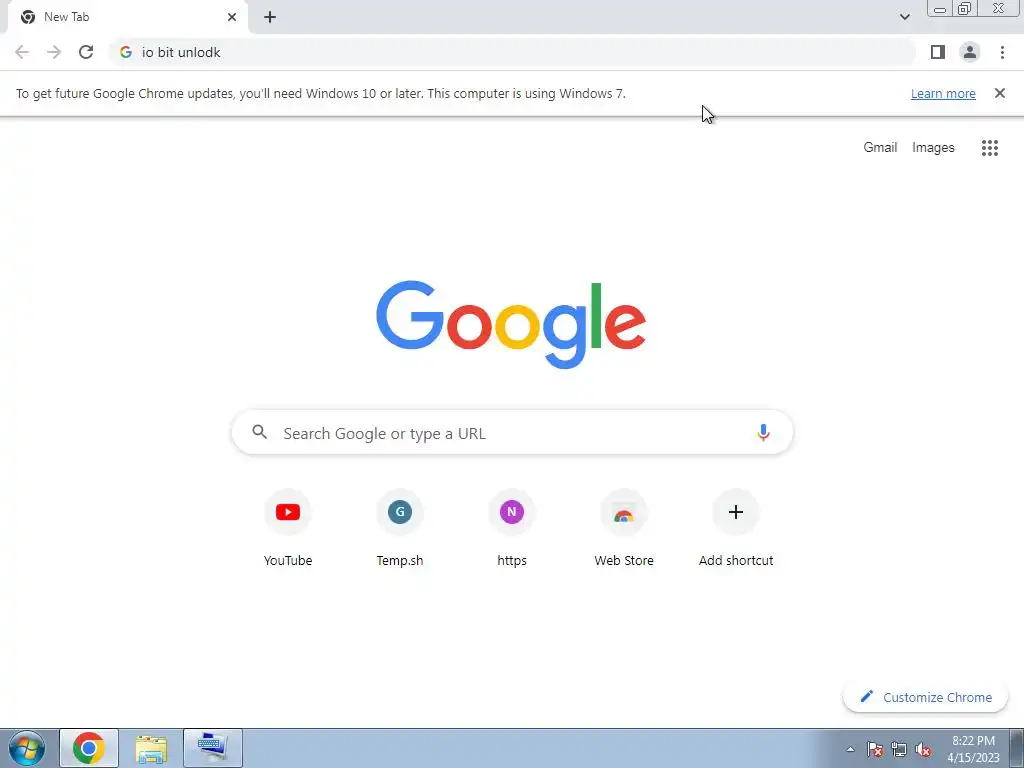The width and height of the screenshot is (1024, 768).
Task: Open the https shortcut tile
Action: 512,528
